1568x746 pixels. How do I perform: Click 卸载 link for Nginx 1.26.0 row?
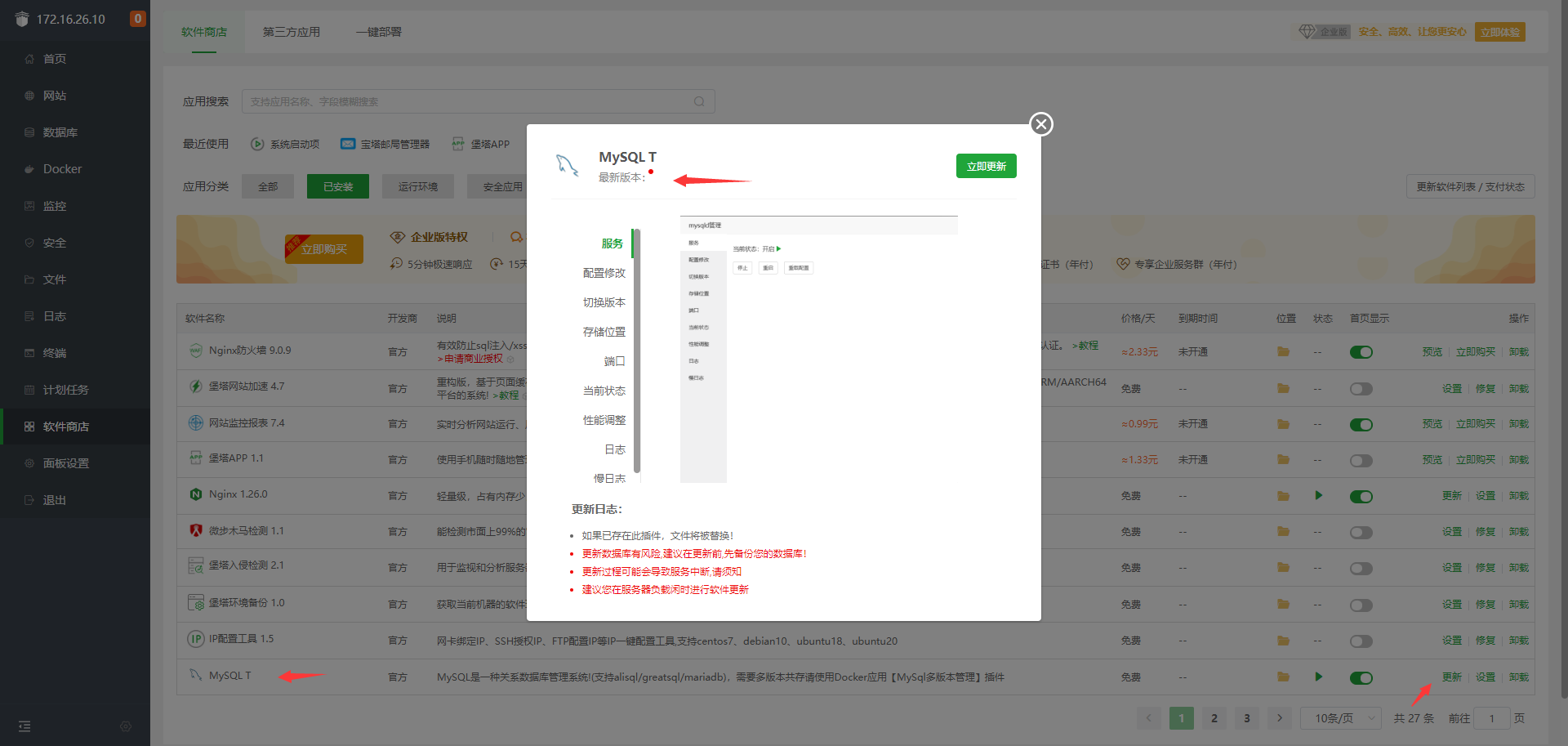1519,496
